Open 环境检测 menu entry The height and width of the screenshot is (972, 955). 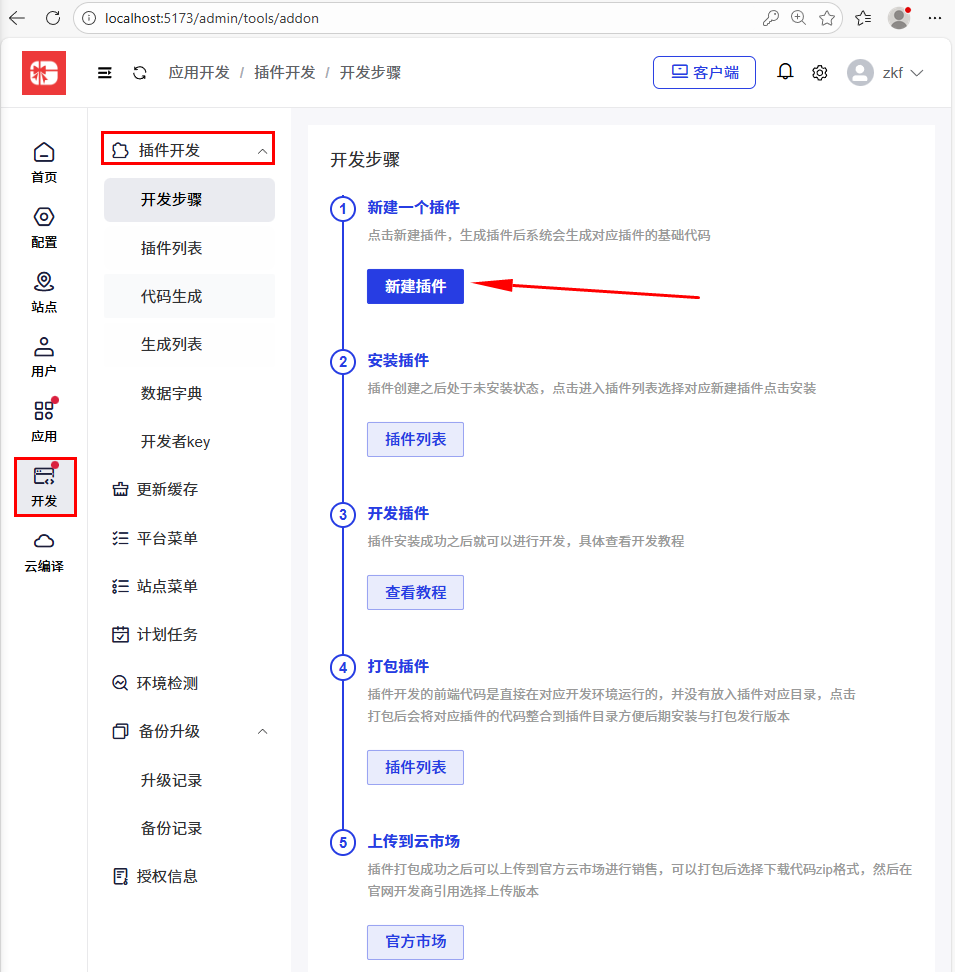coord(167,683)
